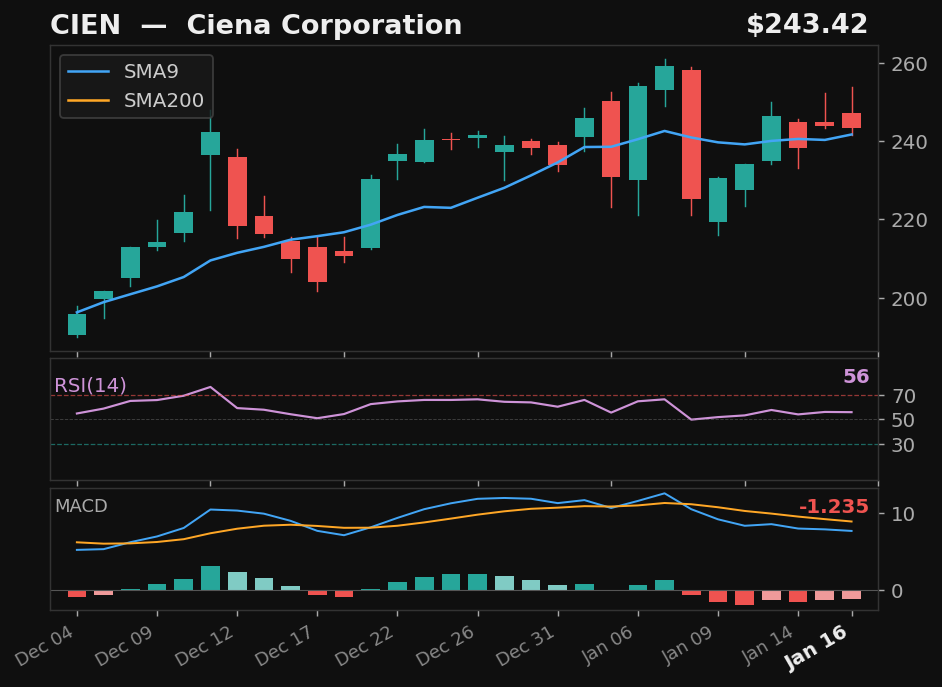Click the Dec 17 red candlestick
Image resolution: width=942 pixels, height=687 pixels.
pyautogui.click(x=317, y=264)
